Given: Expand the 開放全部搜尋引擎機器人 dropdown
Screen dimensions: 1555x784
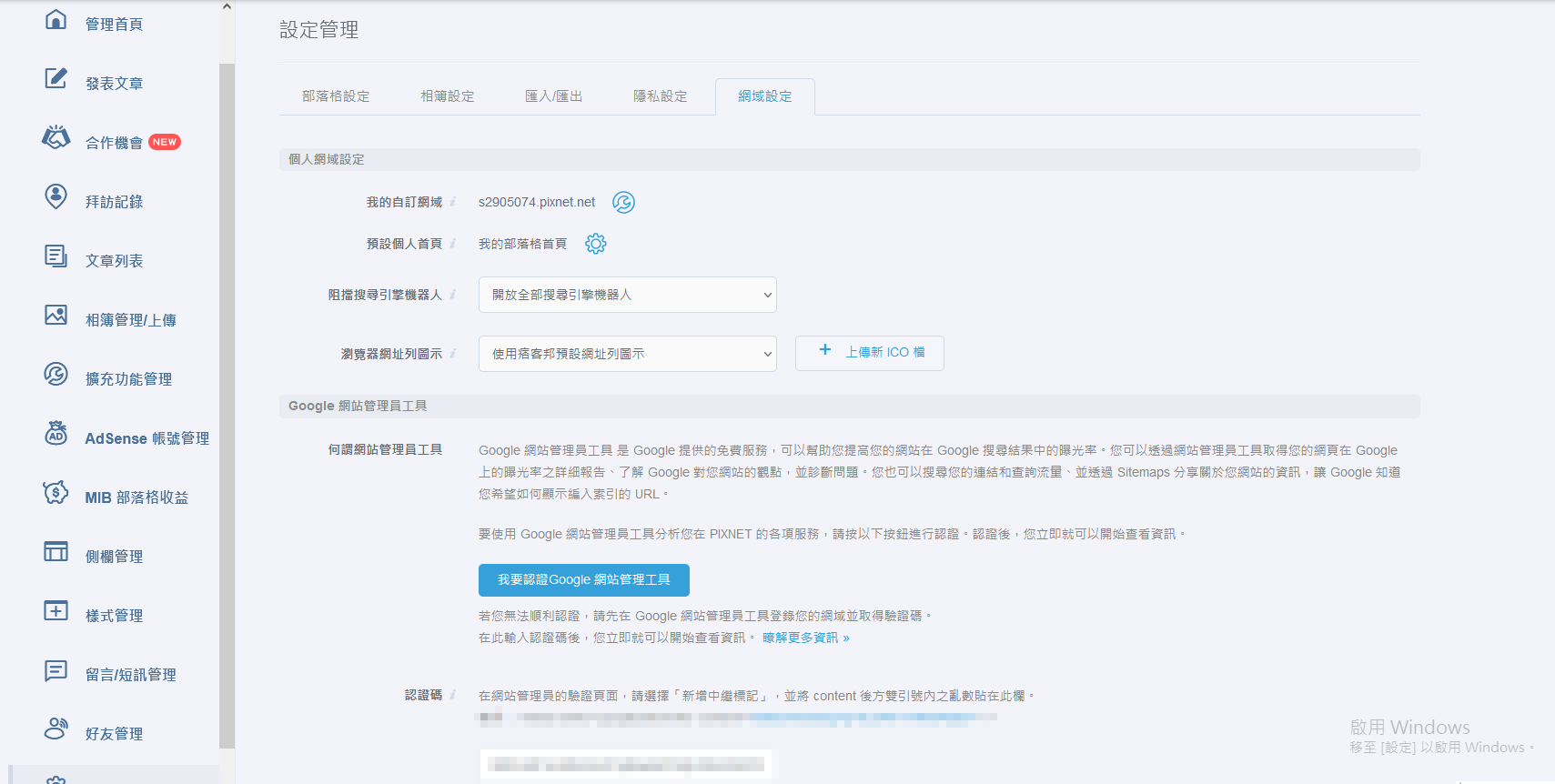Looking at the screenshot, I should [627, 295].
